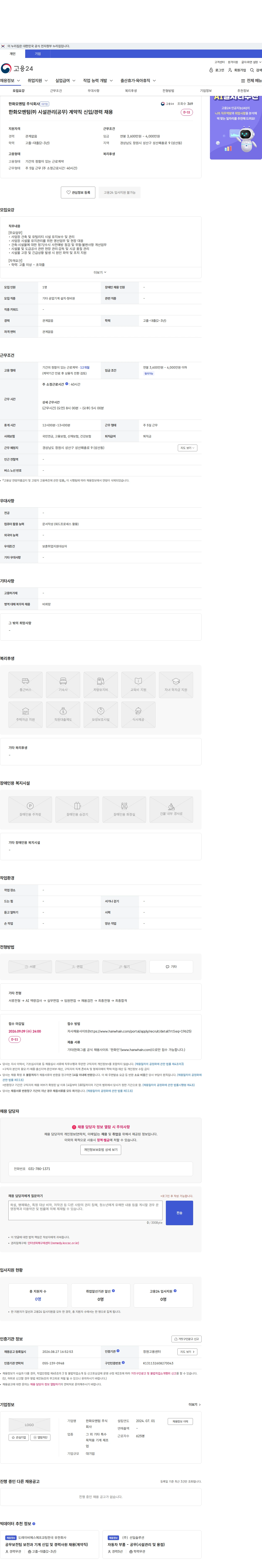The width and height of the screenshot is (262, 1568).
Task: Jump to the 기업정보 section tab
Action: point(206,91)
